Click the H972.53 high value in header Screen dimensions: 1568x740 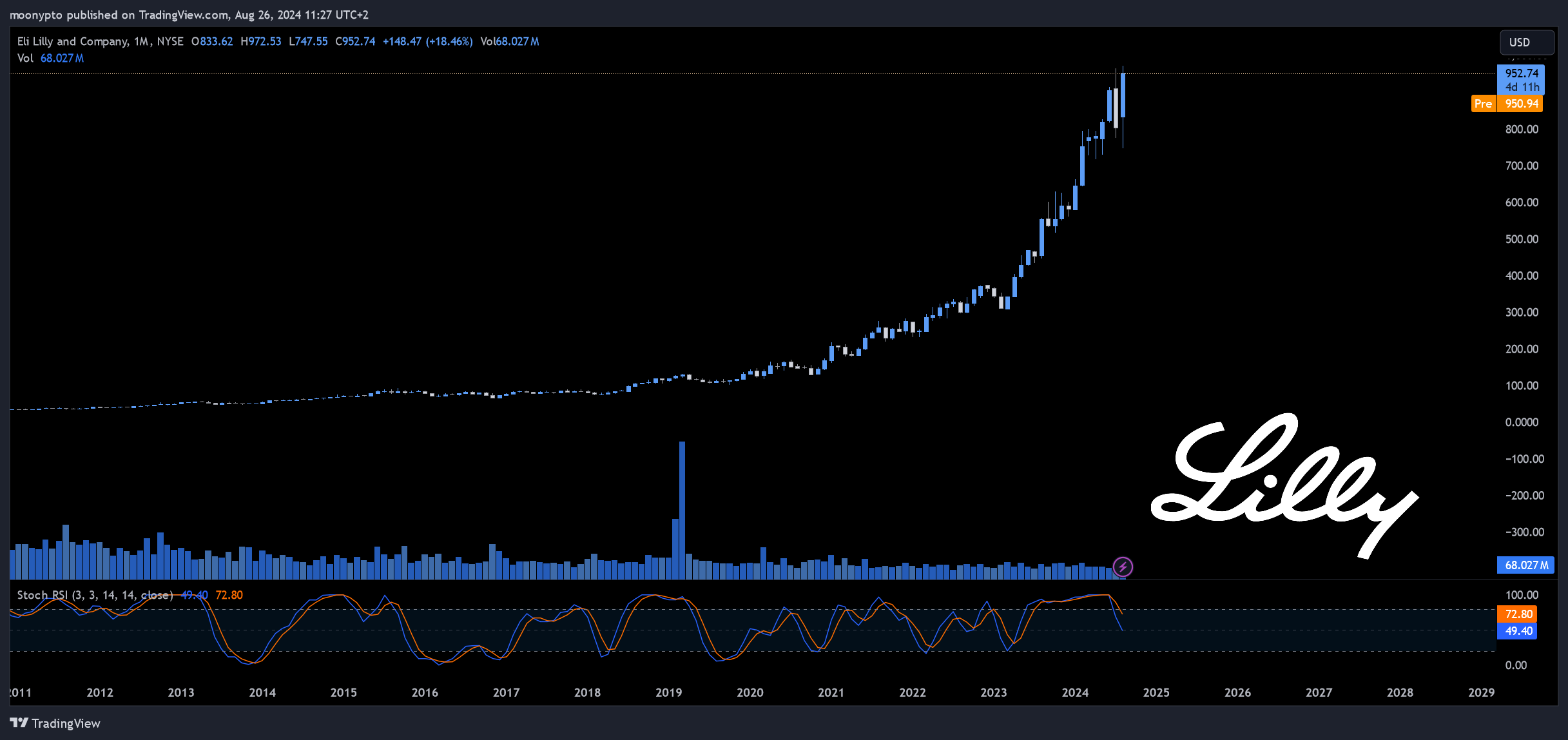click(x=260, y=41)
